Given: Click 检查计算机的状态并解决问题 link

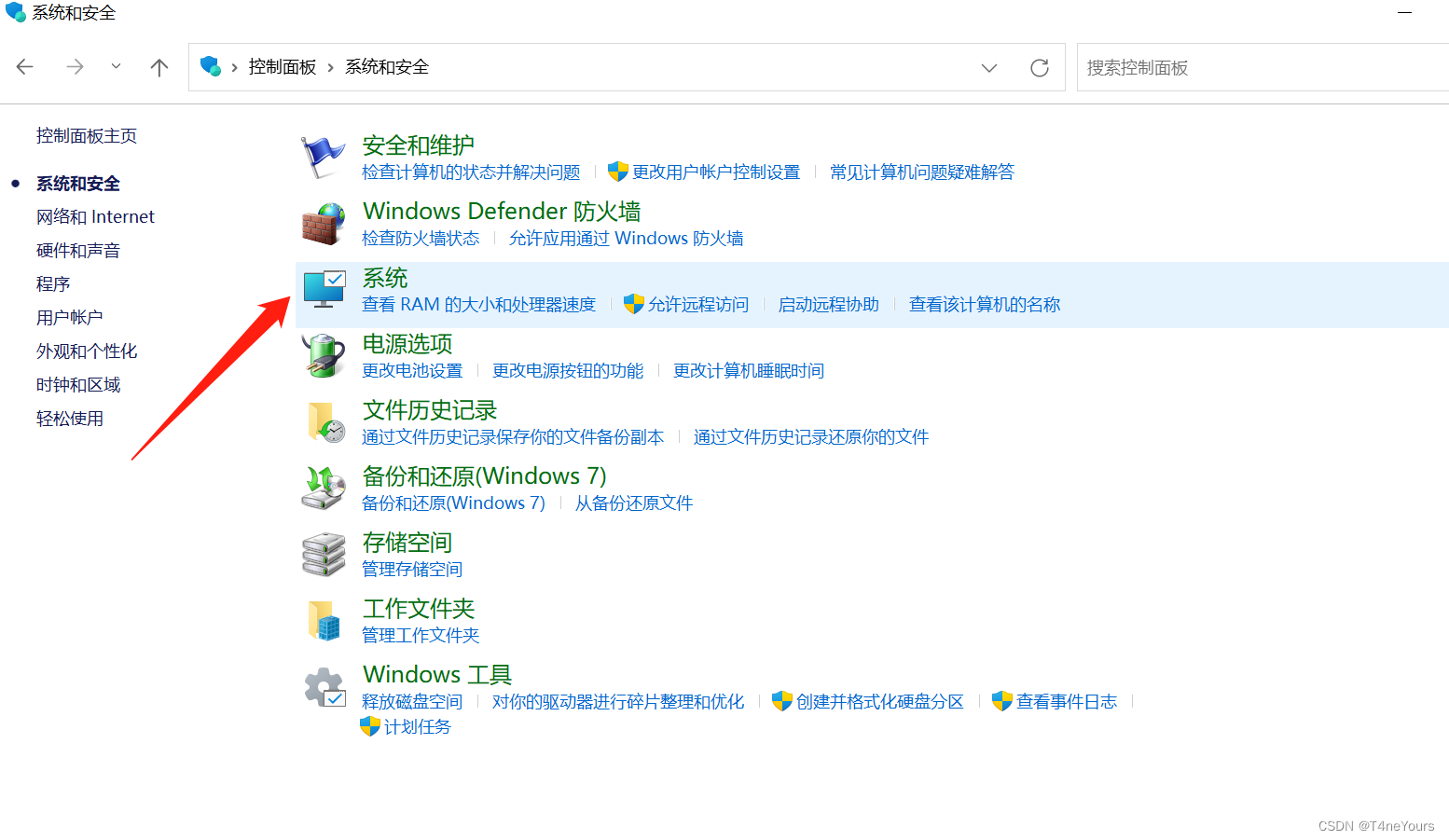Looking at the screenshot, I should pyautogui.click(x=471, y=172).
